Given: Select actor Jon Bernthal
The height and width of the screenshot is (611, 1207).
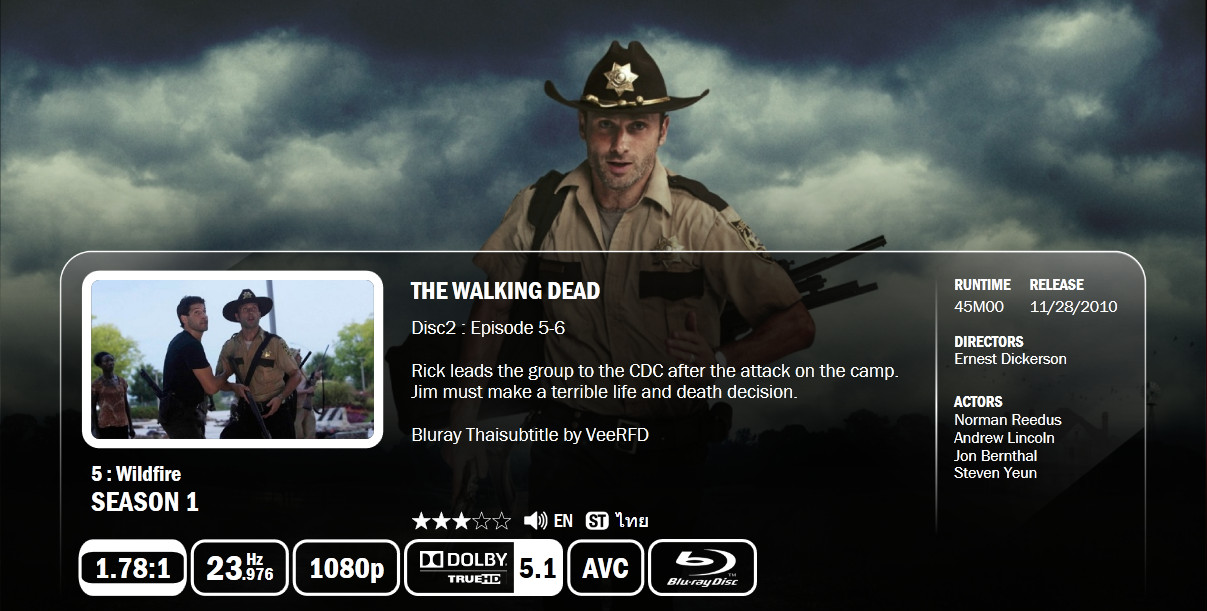Looking at the screenshot, I should point(996,456).
